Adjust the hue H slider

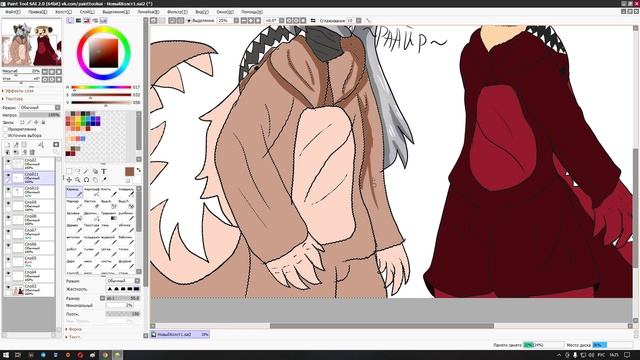pyautogui.click(x=101, y=87)
